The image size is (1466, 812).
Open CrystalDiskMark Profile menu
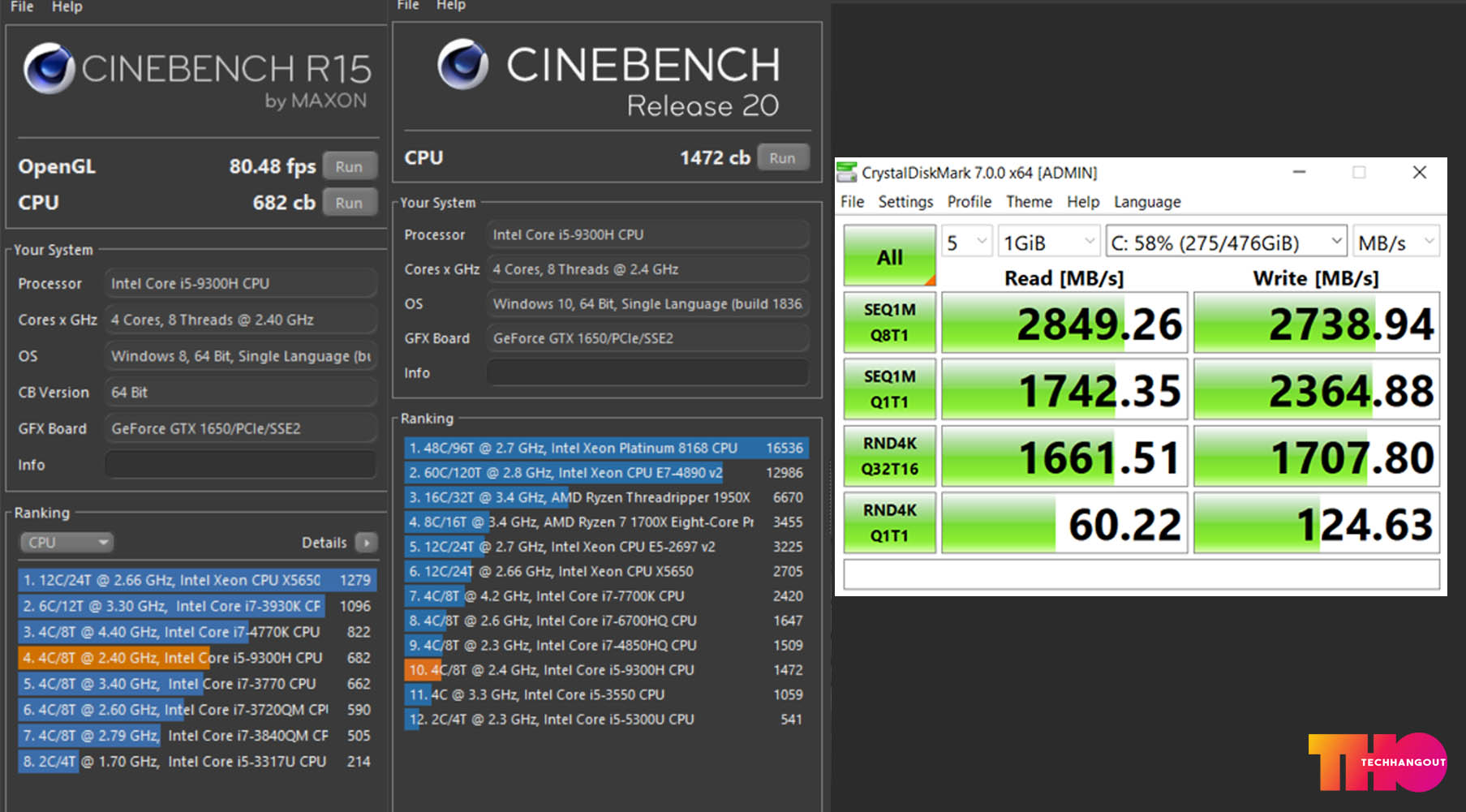(969, 202)
